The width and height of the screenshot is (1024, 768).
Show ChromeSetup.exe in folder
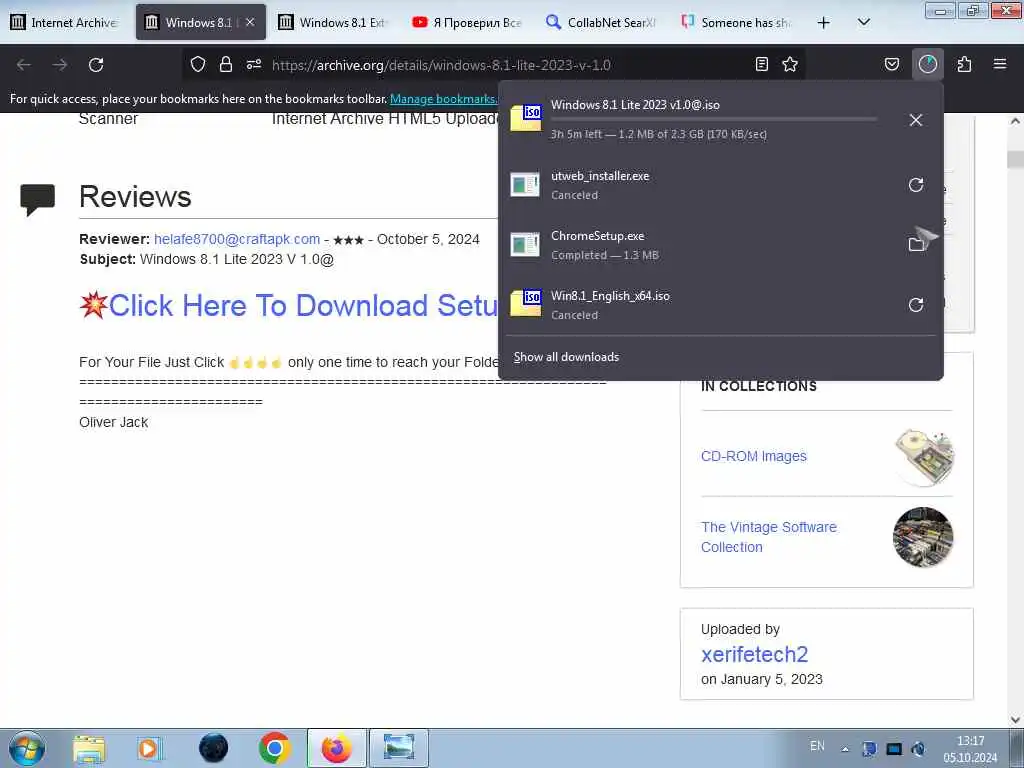916,245
